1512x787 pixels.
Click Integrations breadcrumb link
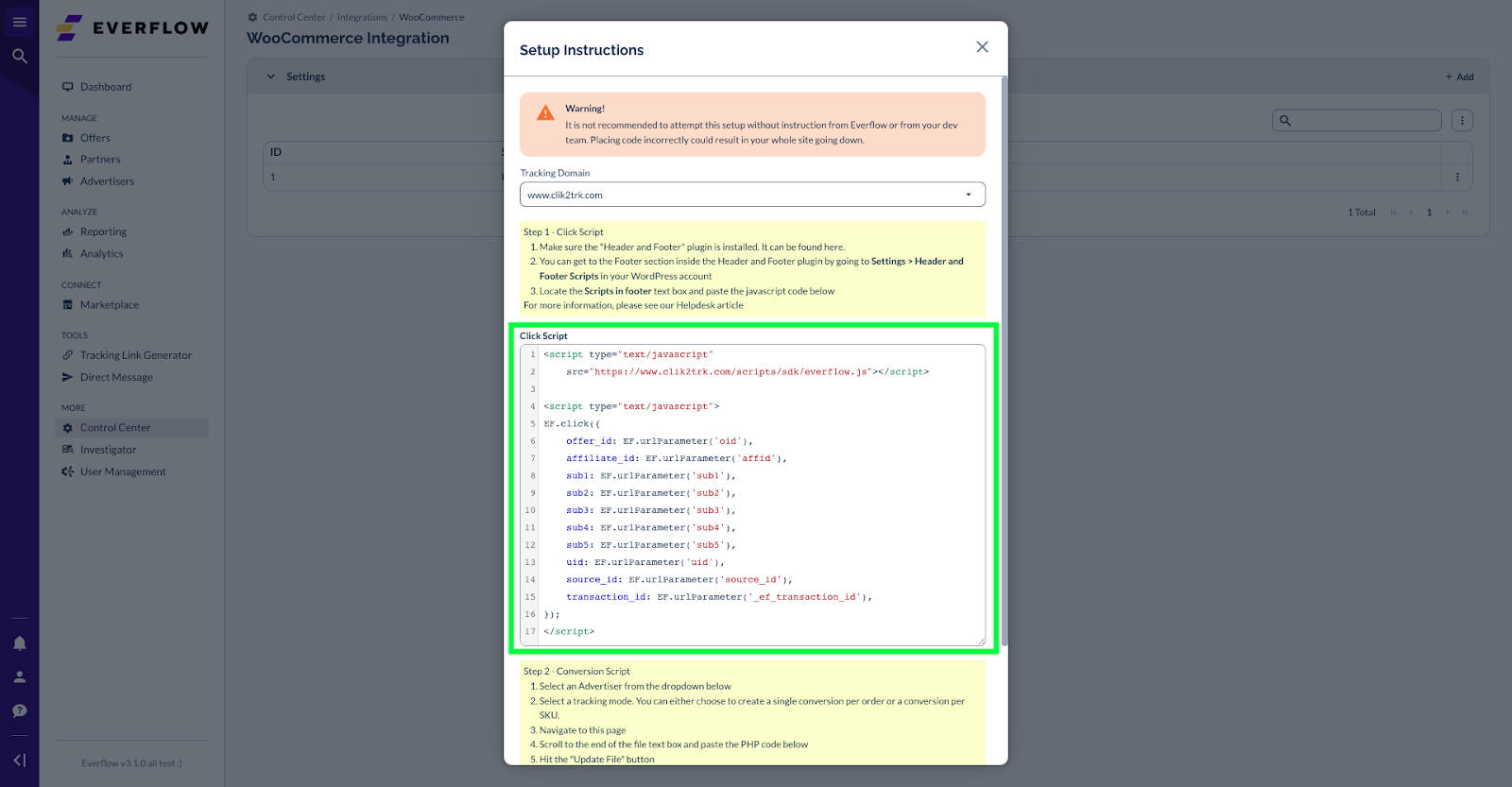click(x=362, y=17)
